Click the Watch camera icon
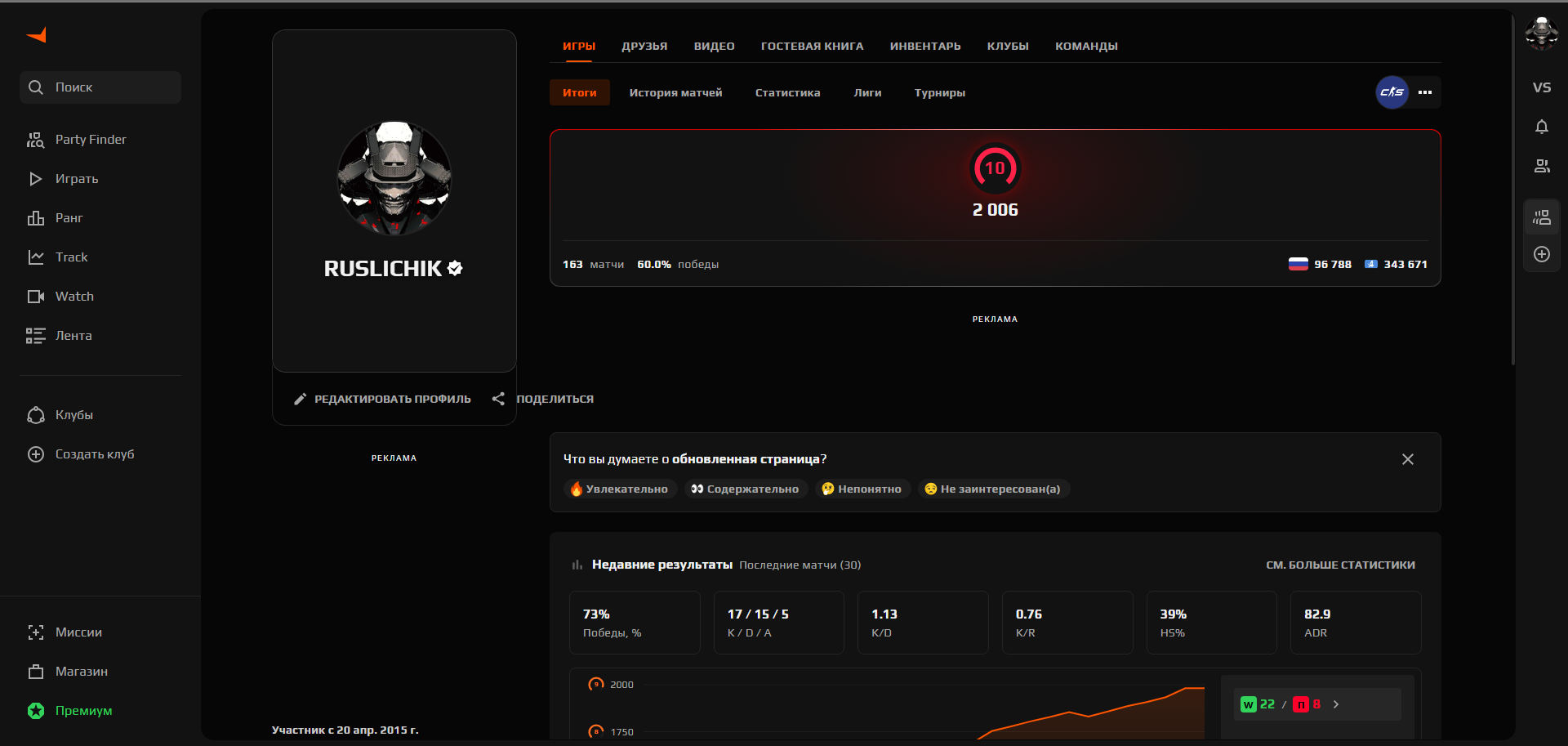The height and width of the screenshot is (746, 1568). (x=35, y=297)
